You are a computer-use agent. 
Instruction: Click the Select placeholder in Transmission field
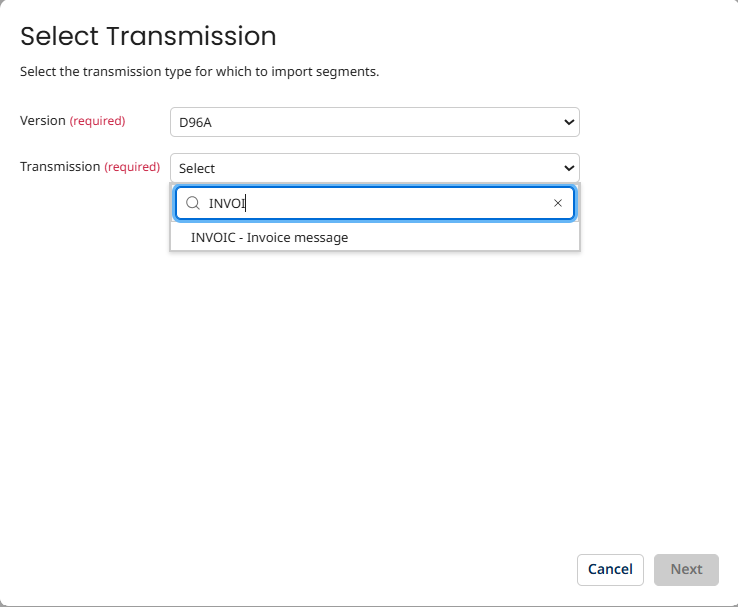[x=197, y=168]
